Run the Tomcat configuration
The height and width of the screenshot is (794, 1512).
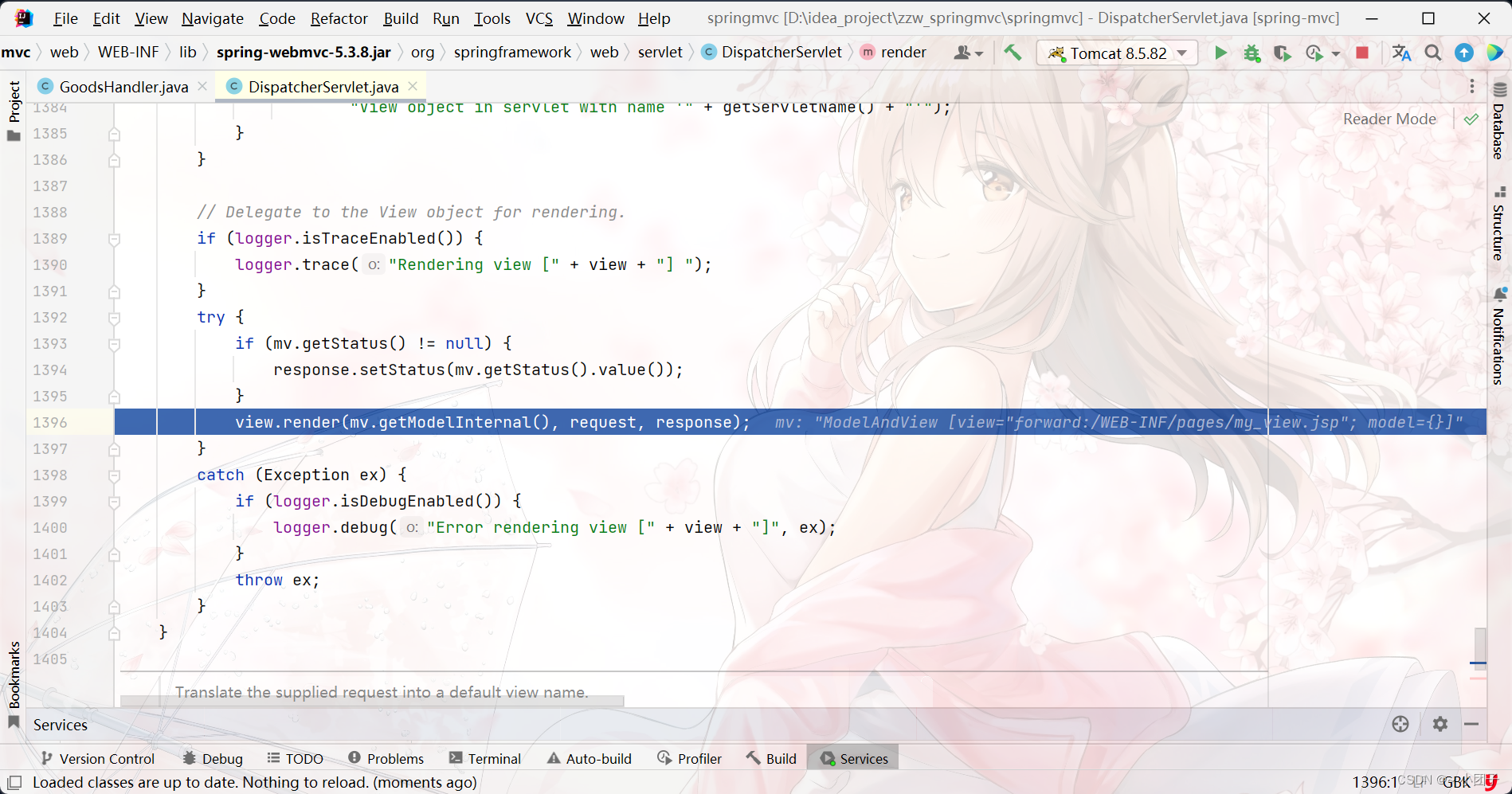(x=1220, y=53)
